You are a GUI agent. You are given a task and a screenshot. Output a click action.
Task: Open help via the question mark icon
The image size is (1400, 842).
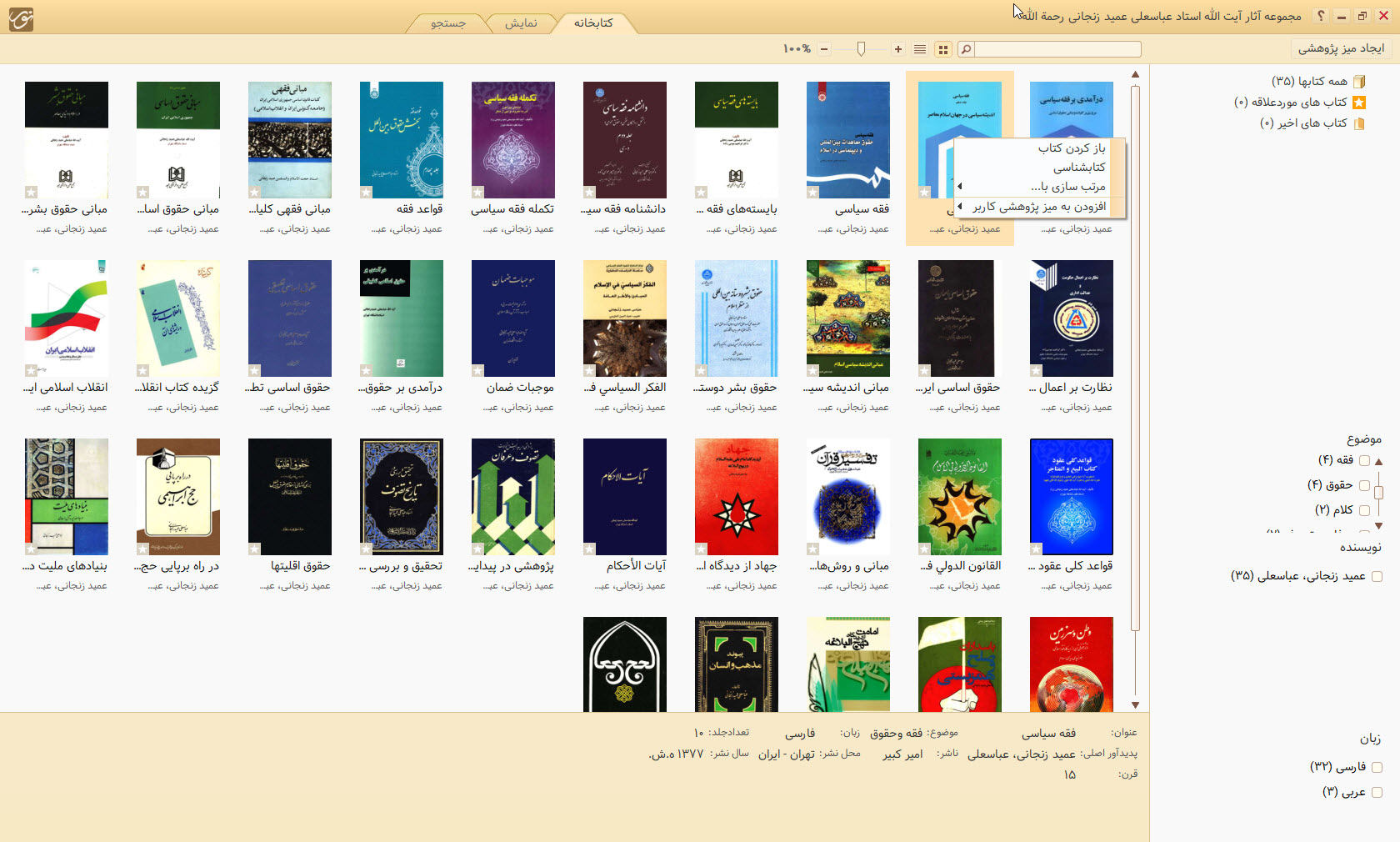[1321, 16]
